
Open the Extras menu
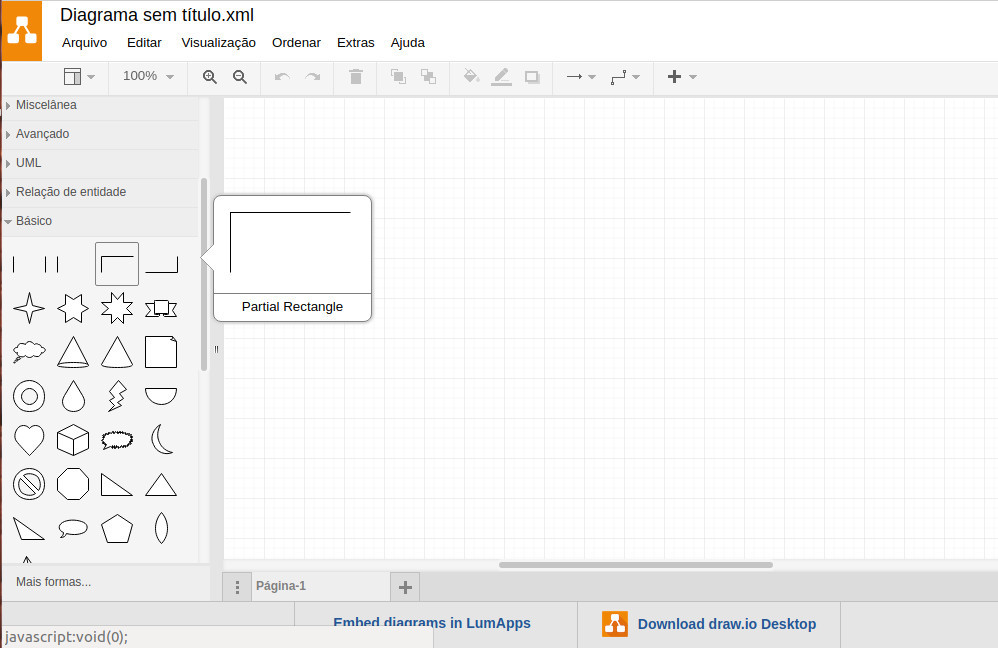pyautogui.click(x=355, y=43)
